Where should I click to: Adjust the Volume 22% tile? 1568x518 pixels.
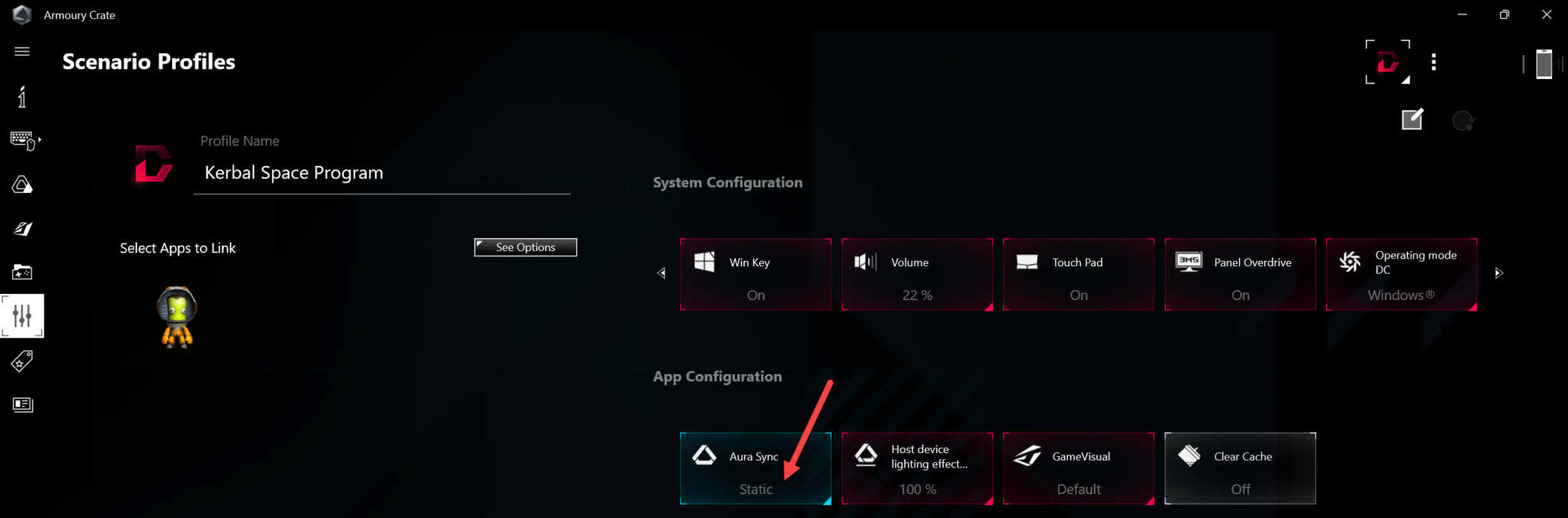[916, 274]
